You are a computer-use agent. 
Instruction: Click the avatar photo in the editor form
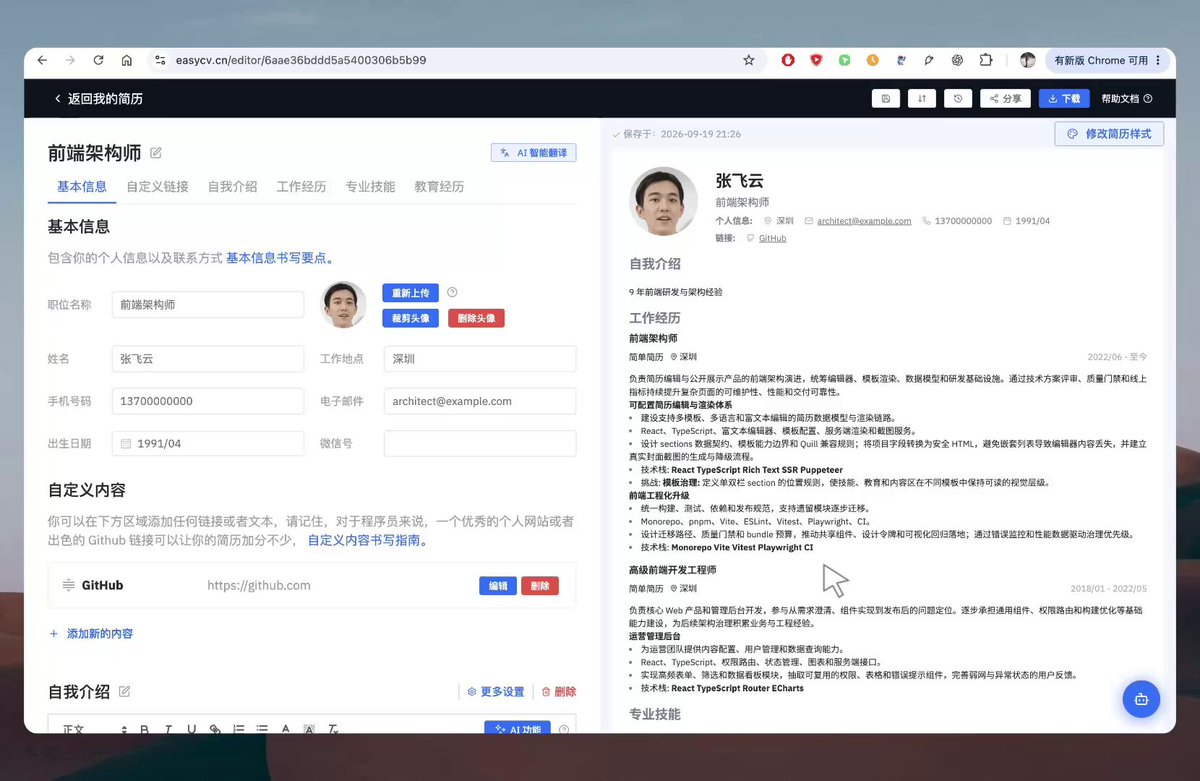point(343,305)
